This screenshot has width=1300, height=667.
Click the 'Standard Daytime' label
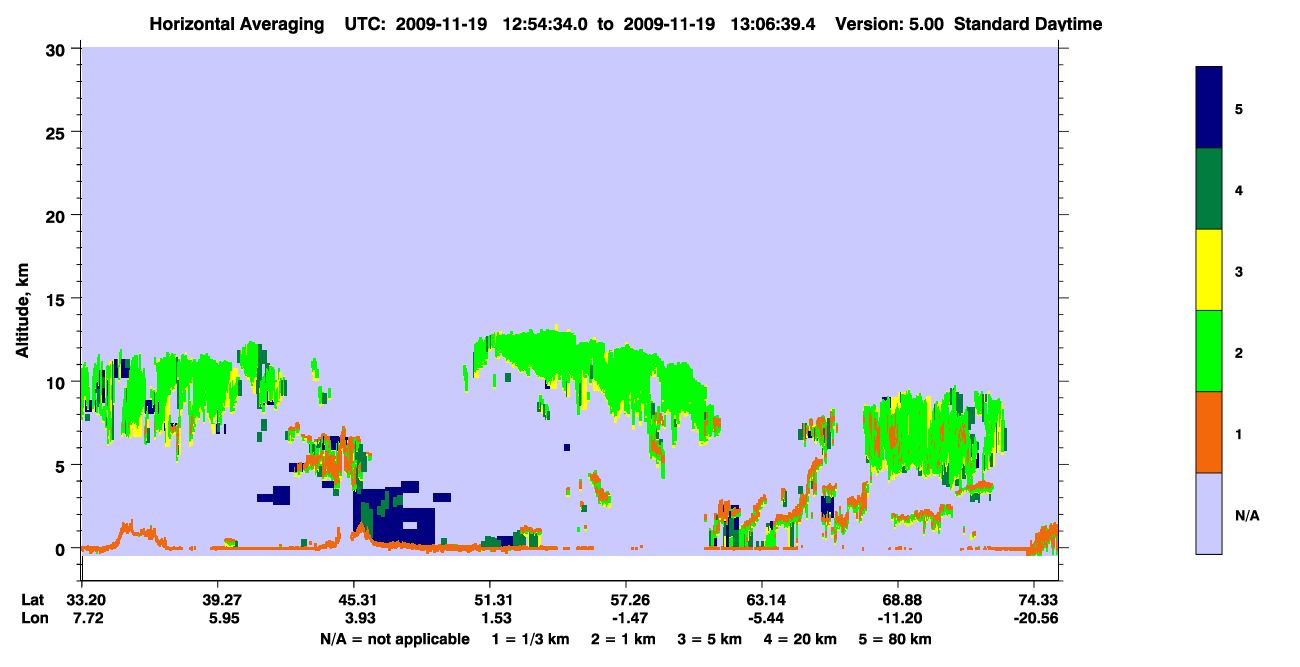pyautogui.click(x=1028, y=24)
